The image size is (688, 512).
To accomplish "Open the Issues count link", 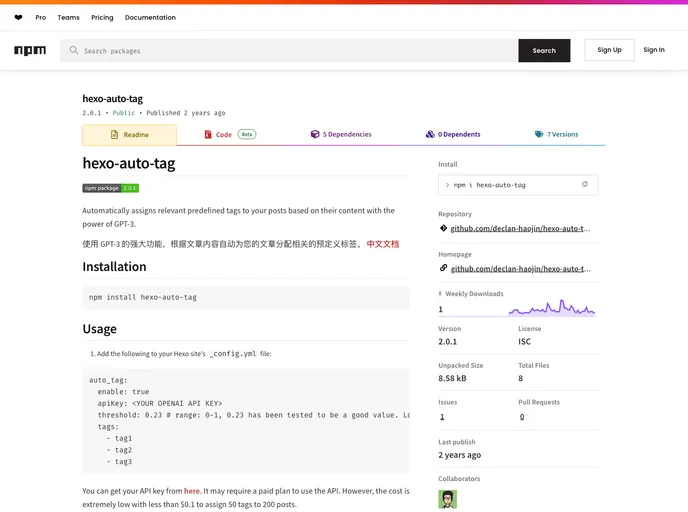I will pos(442,417).
